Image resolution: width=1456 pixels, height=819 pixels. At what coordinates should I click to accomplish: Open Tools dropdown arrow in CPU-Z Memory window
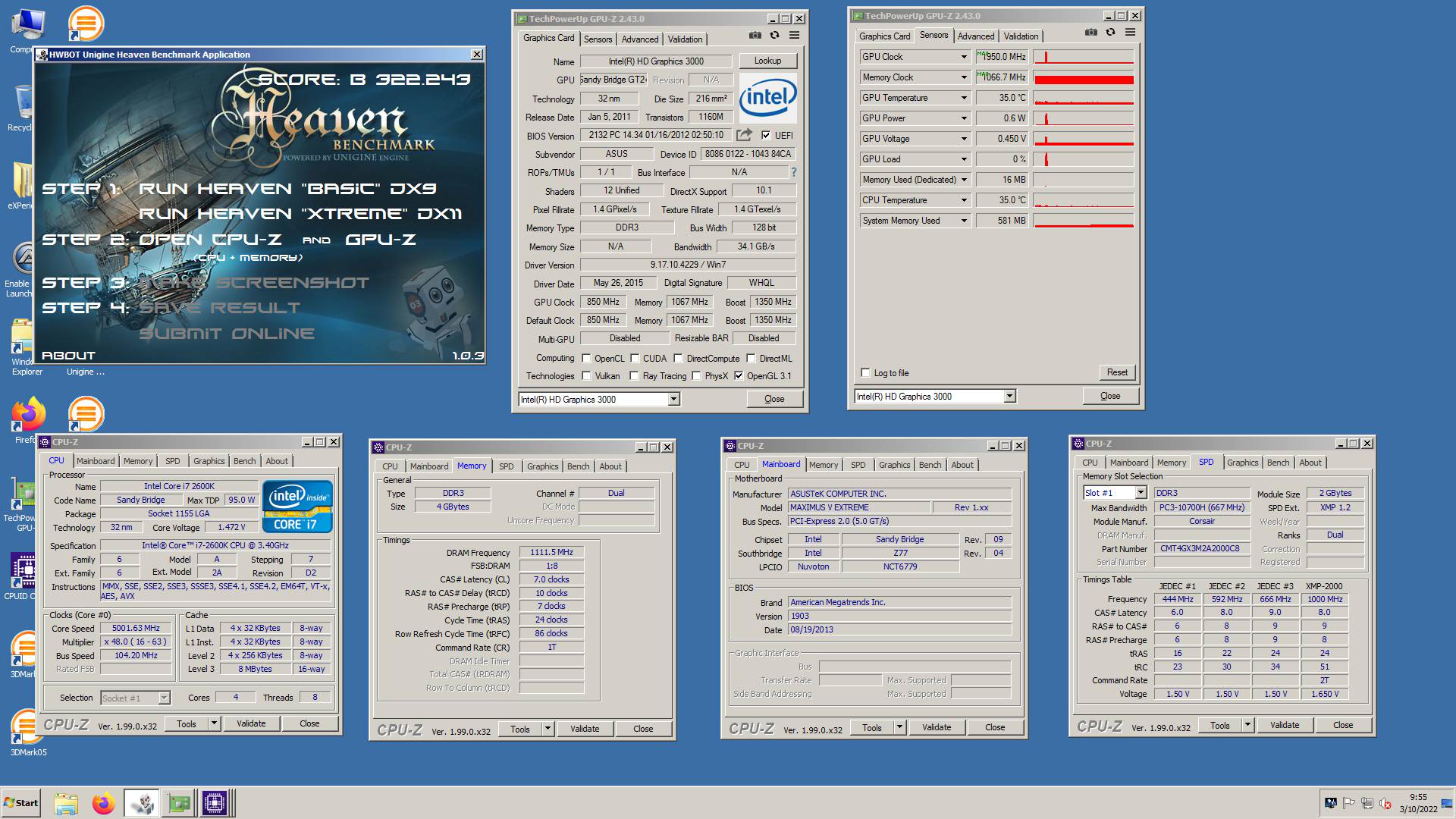point(547,729)
